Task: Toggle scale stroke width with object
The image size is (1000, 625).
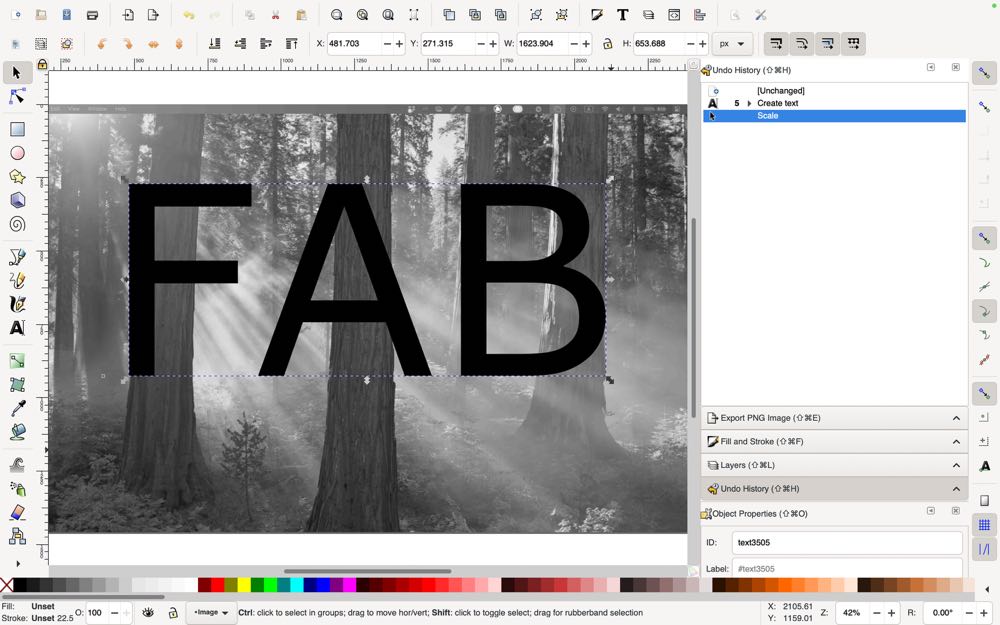Action: [x=776, y=43]
